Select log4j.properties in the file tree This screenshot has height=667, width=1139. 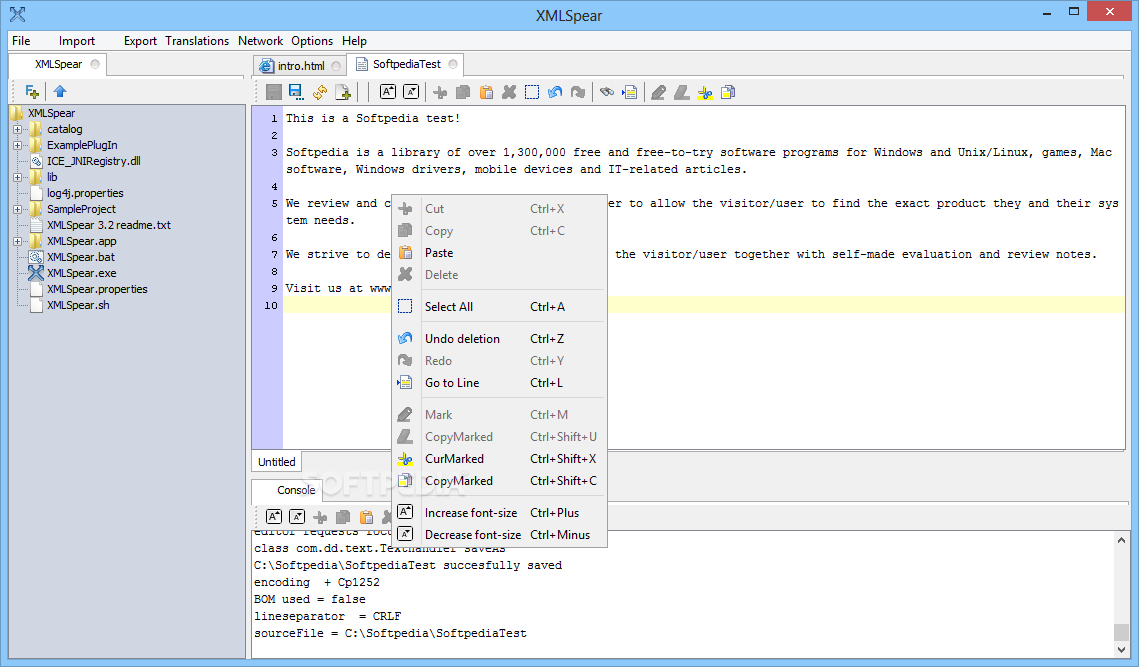[x=85, y=193]
